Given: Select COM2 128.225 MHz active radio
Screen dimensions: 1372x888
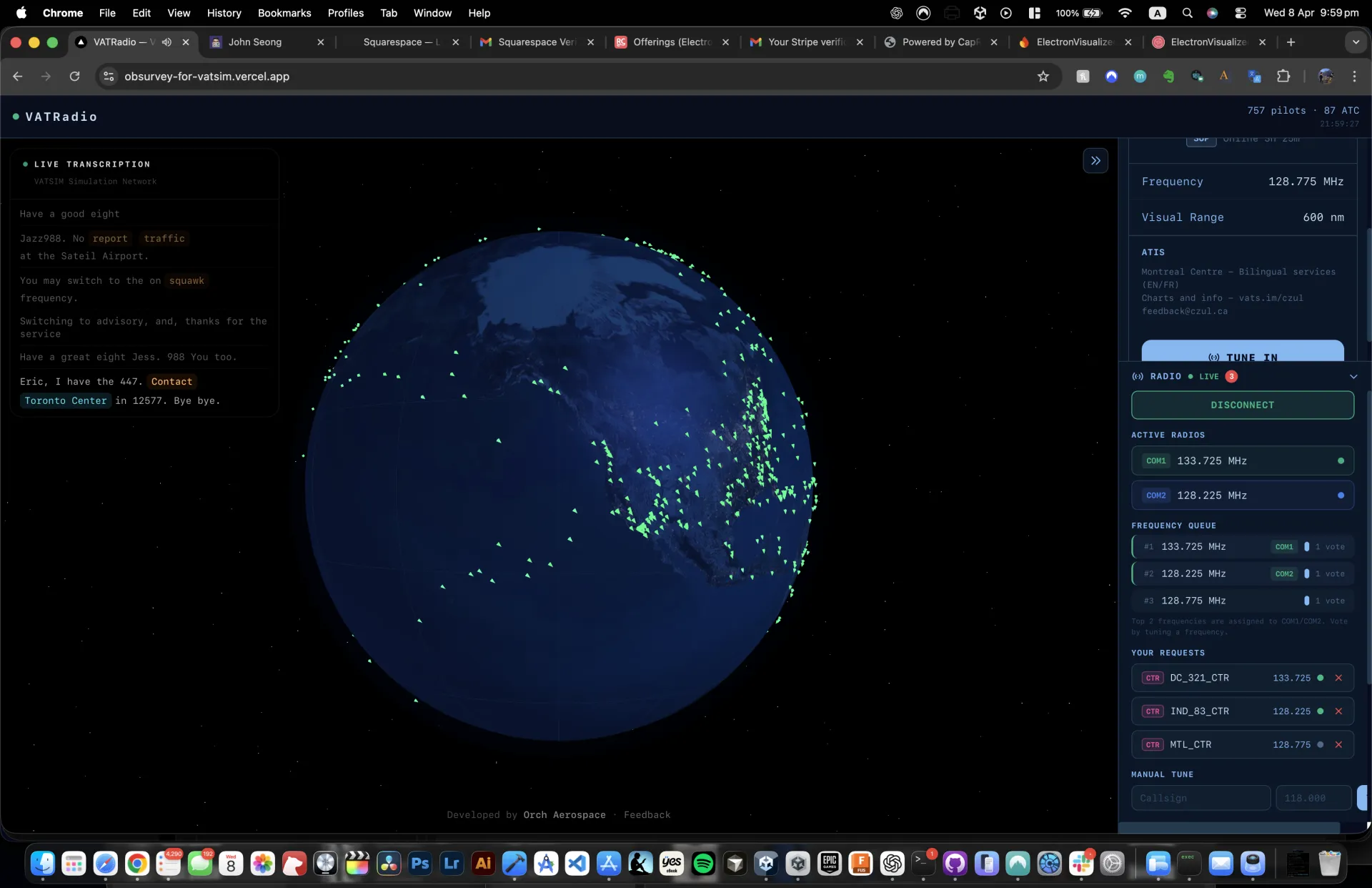Looking at the screenshot, I should point(1242,495).
